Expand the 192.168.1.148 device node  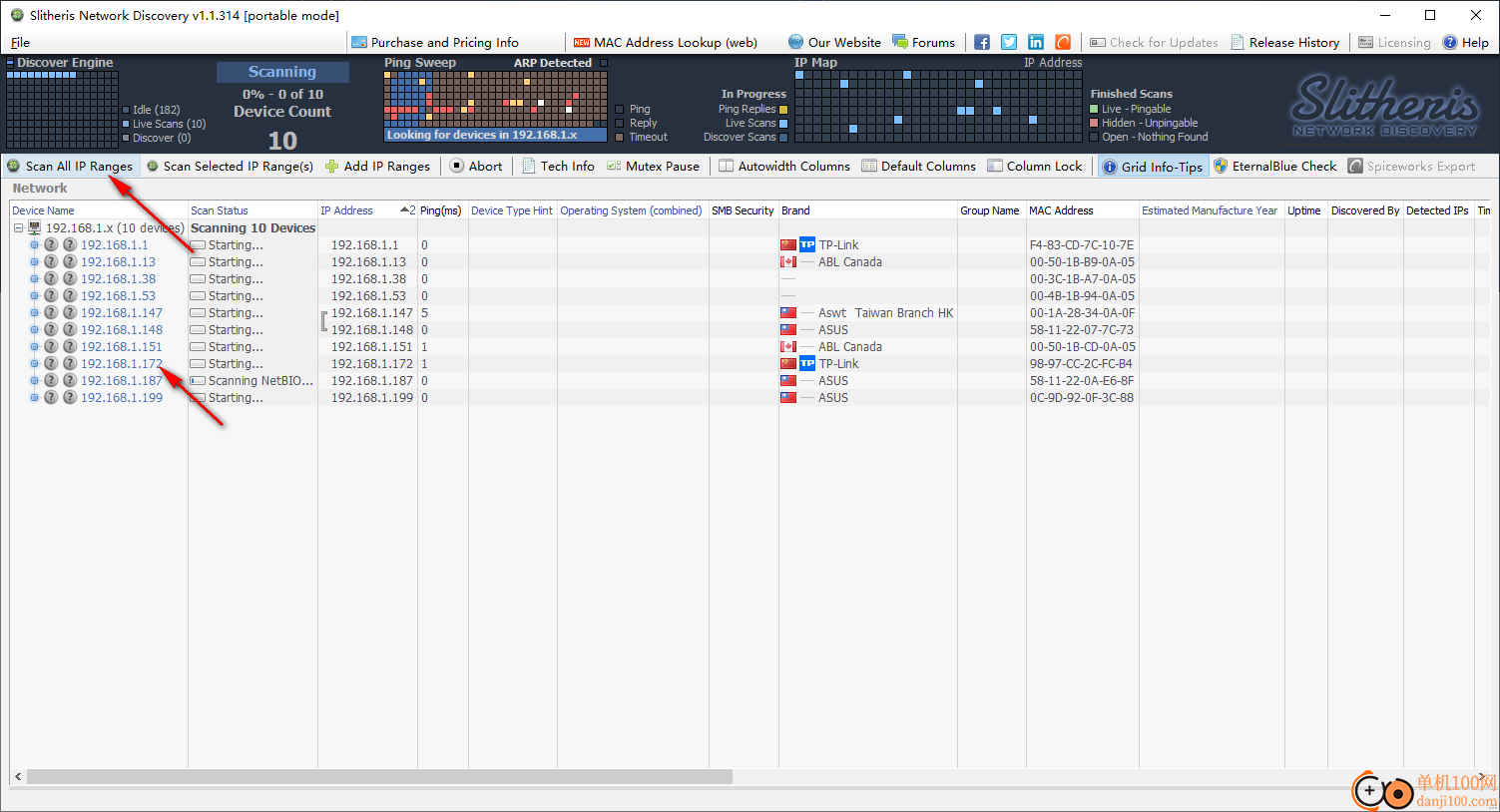click(x=34, y=330)
